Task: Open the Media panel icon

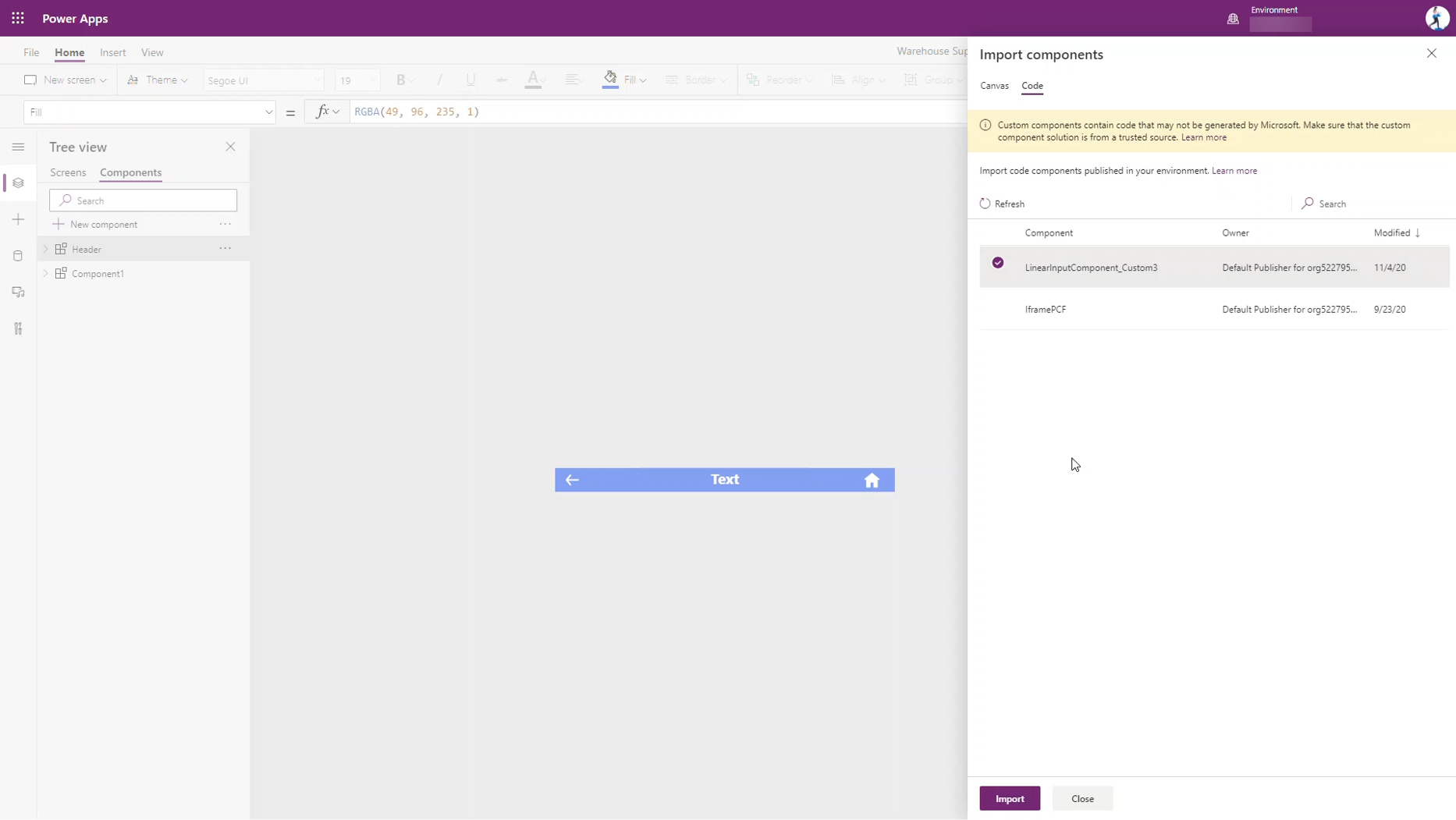Action: (17, 293)
